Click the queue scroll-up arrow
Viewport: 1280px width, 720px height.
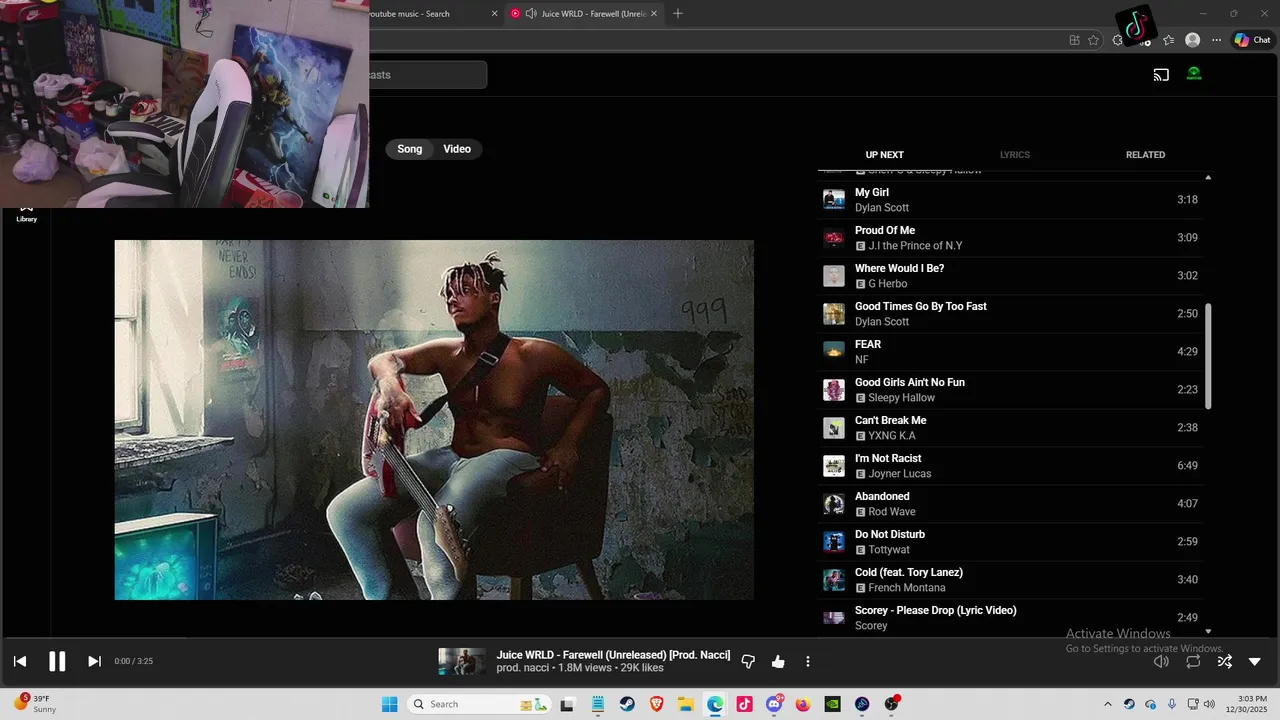click(1208, 177)
